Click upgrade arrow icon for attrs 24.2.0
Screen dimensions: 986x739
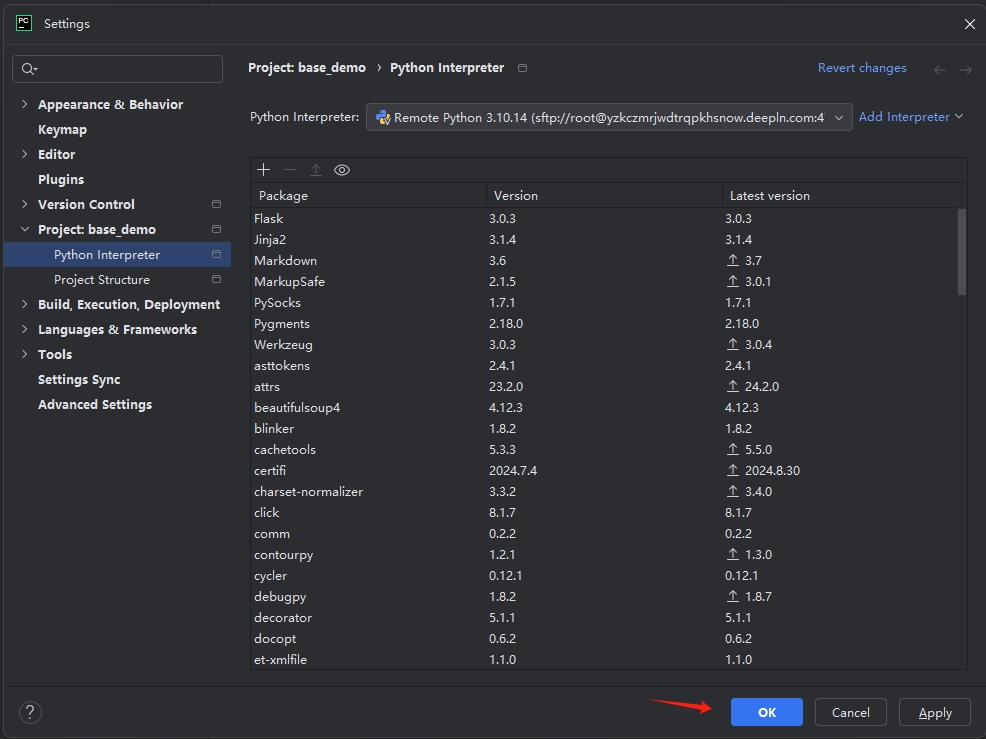pyautogui.click(x=733, y=386)
